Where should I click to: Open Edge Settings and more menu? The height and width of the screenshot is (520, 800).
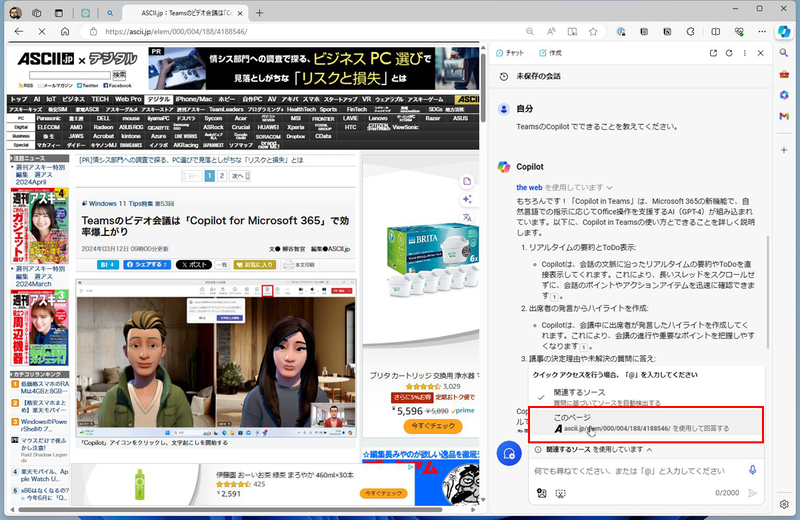pyautogui.click(x=762, y=32)
